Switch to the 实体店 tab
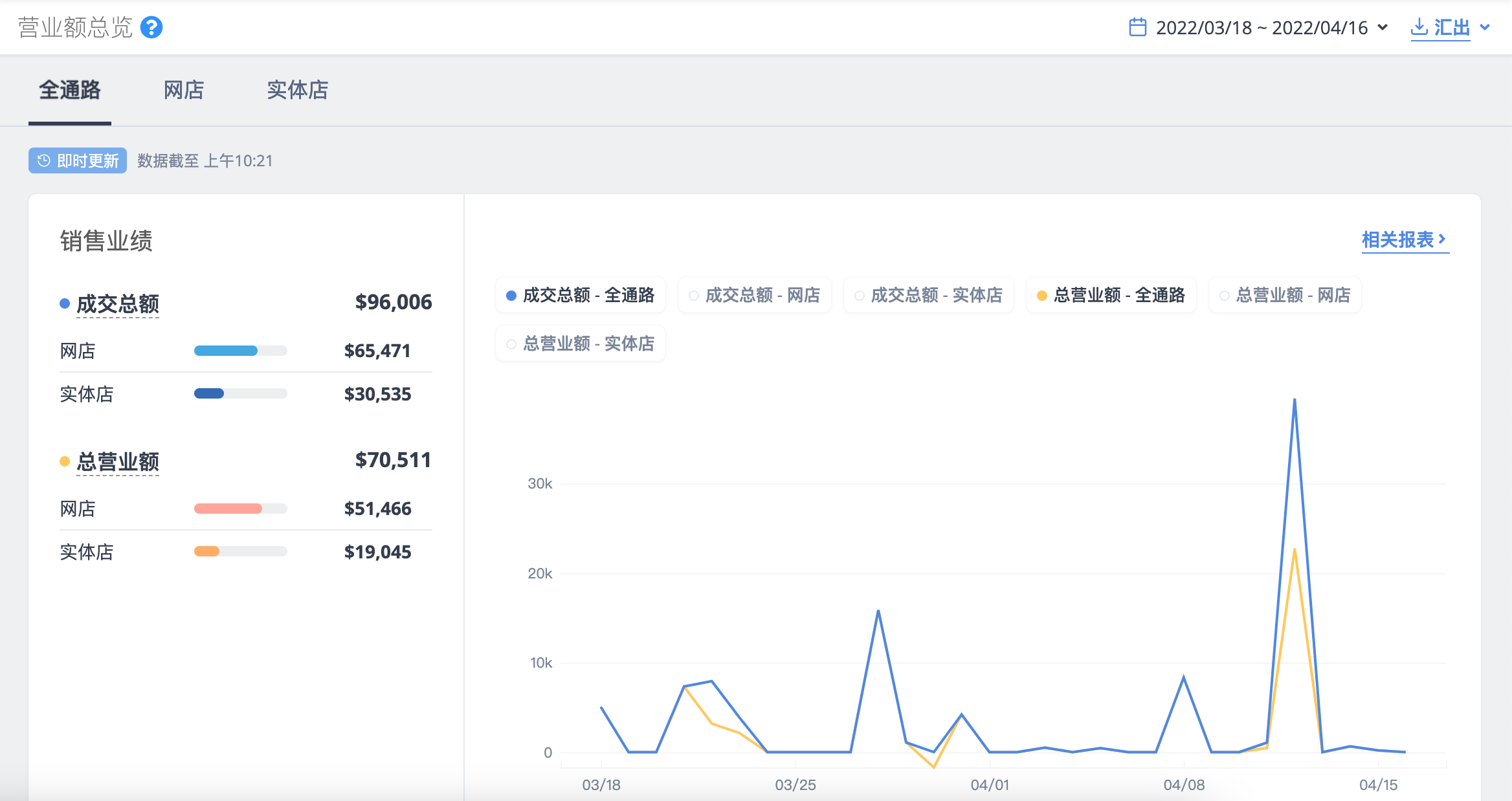Image resolution: width=1512 pixels, height=801 pixels. pos(298,90)
